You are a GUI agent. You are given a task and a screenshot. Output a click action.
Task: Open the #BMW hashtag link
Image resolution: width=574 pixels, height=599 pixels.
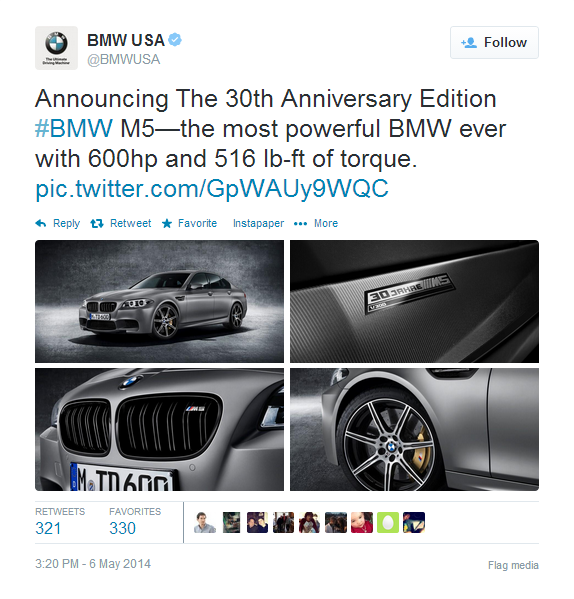74,128
